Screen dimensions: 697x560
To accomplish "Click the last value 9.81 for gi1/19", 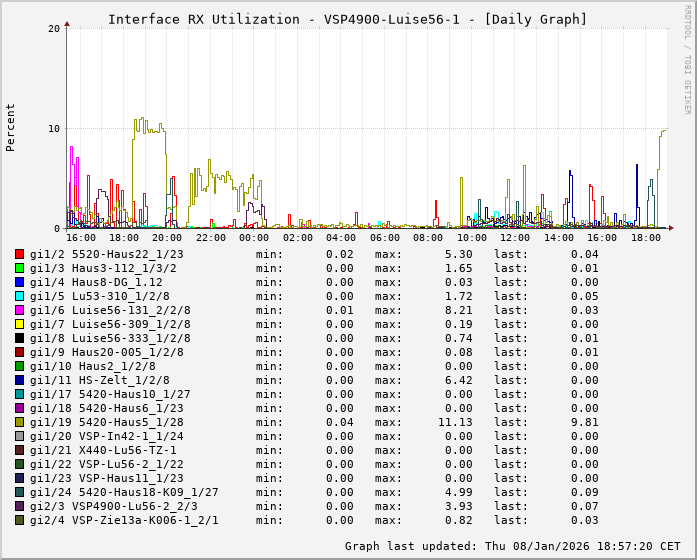I will click(584, 422).
